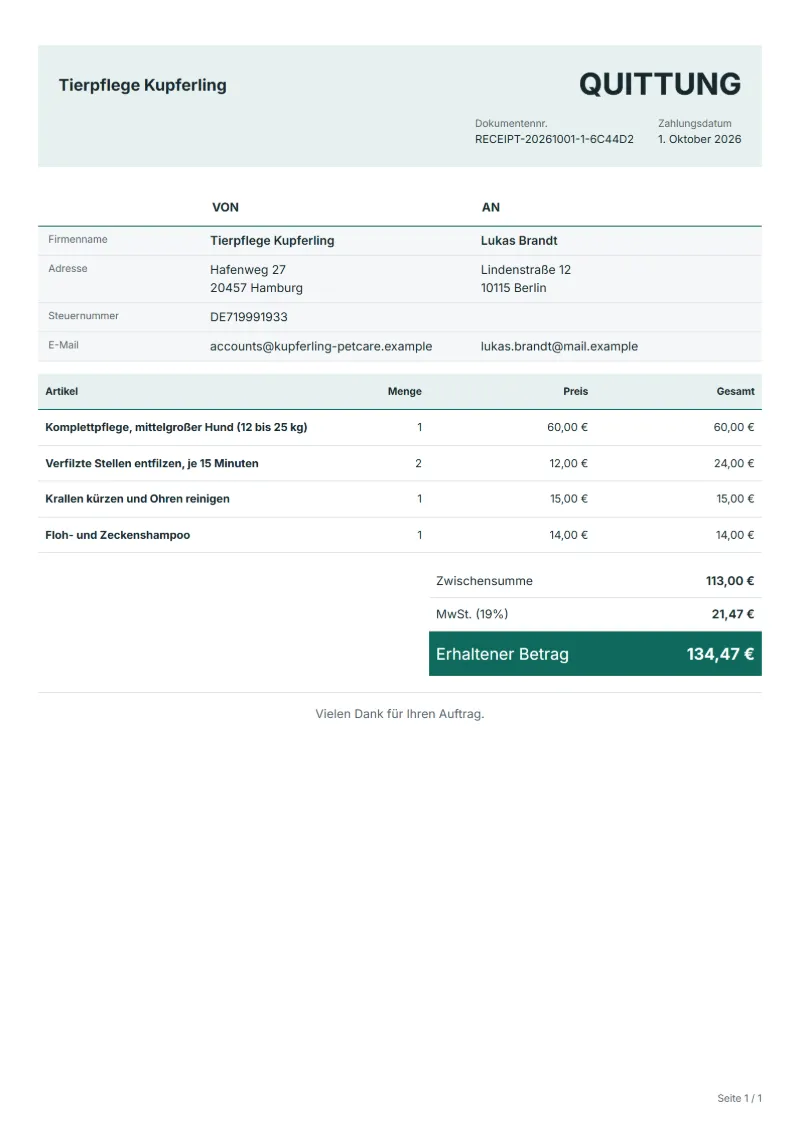Click email accounts@kupferling-petcare.example

(x=321, y=346)
